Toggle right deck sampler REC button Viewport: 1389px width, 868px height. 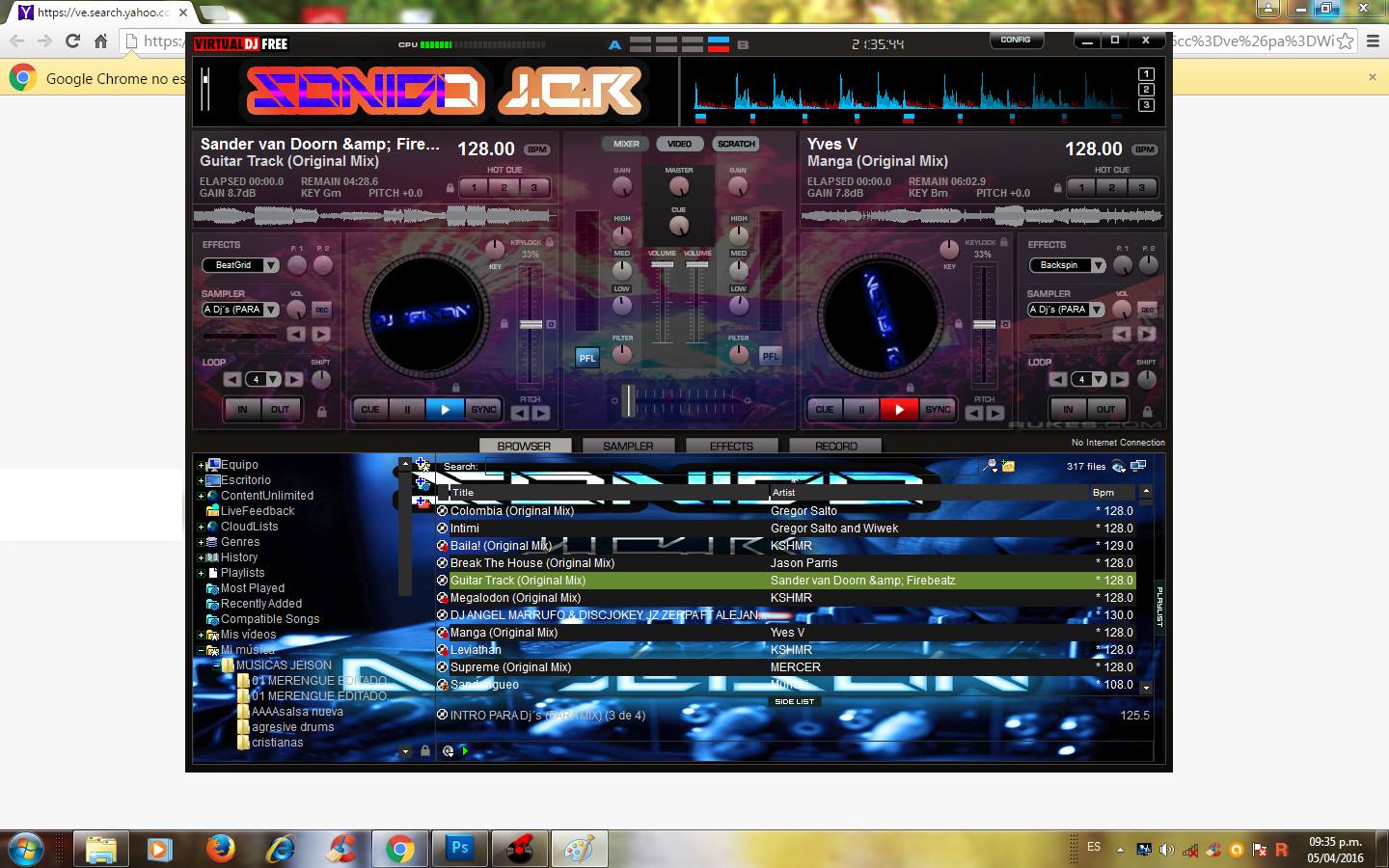(x=1148, y=310)
